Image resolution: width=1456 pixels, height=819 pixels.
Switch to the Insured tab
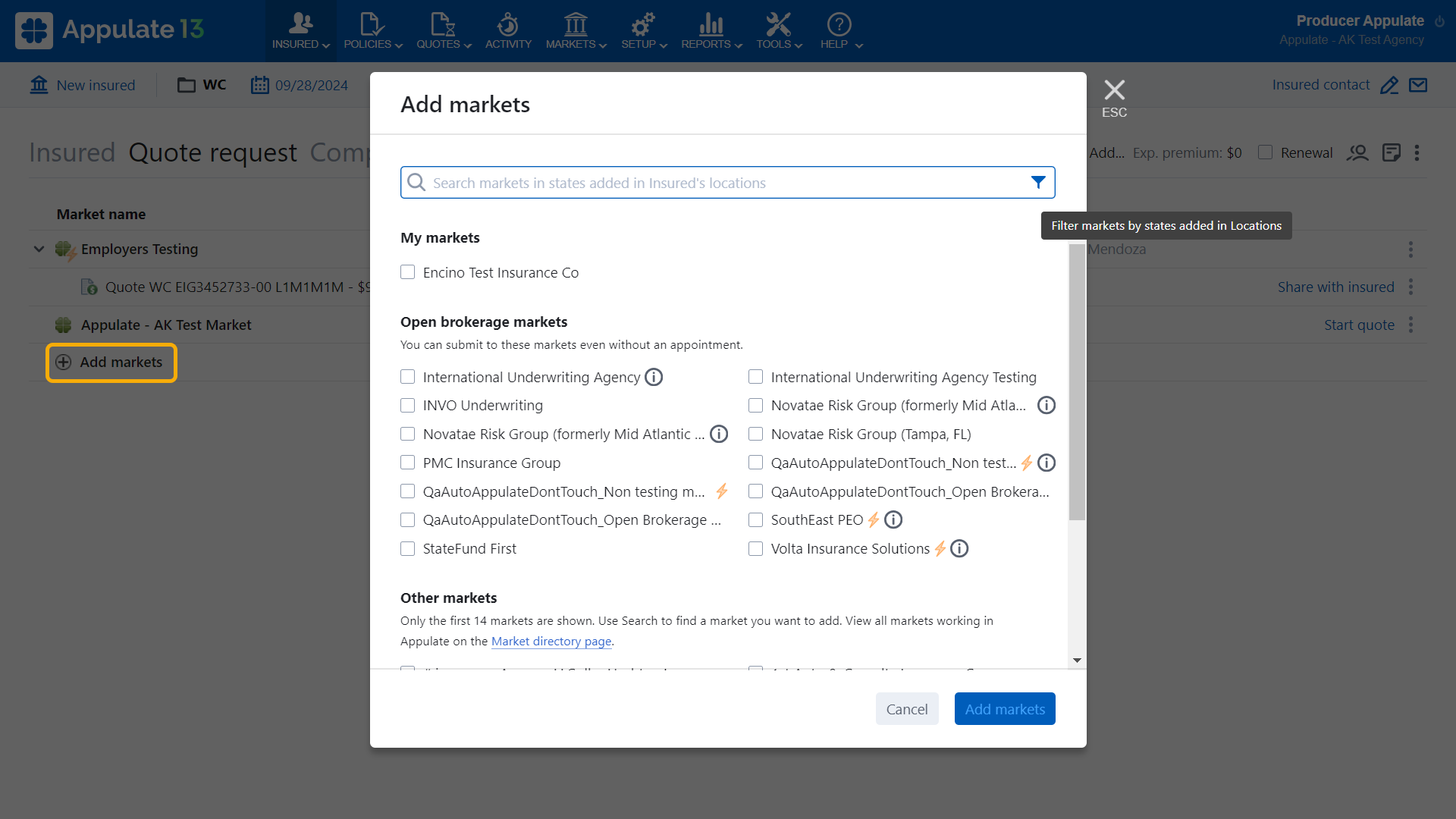coord(72,152)
